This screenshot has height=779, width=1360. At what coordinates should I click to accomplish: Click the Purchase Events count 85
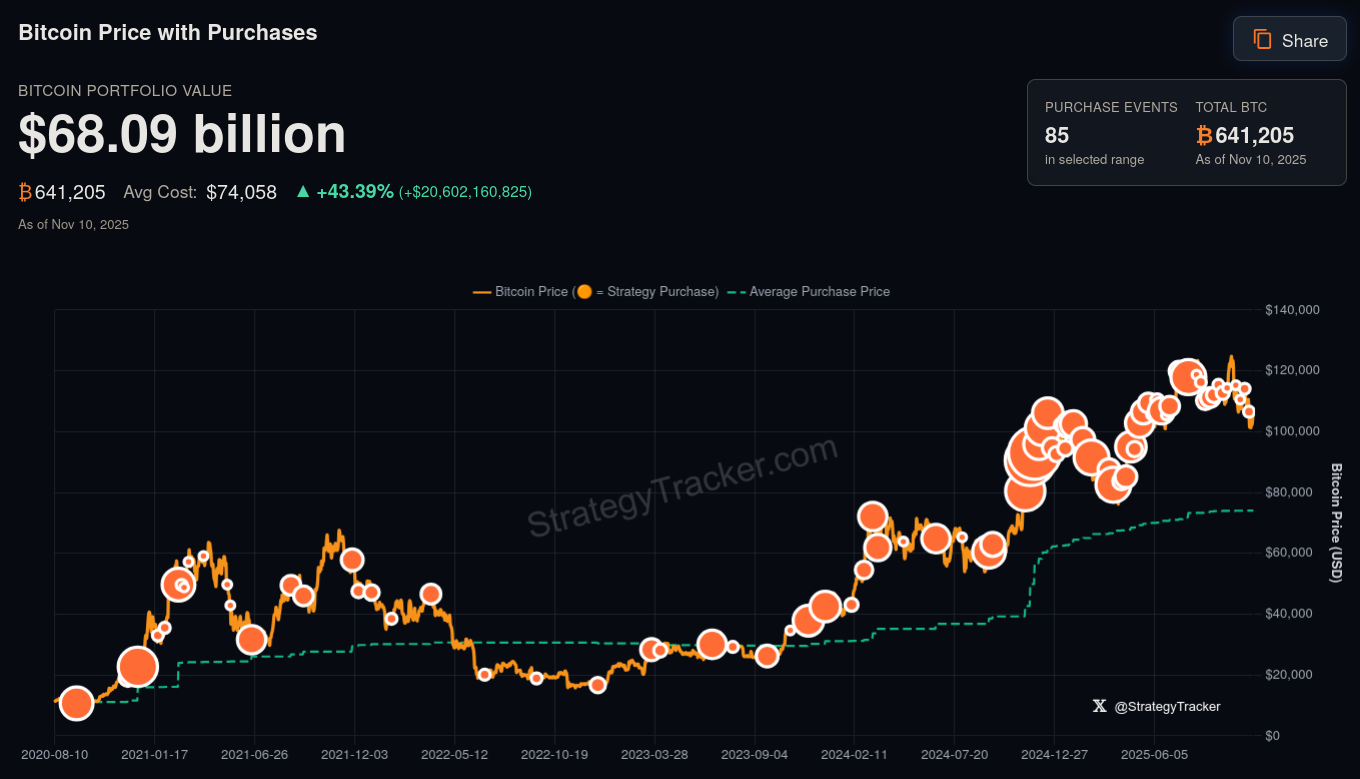coord(1057,136)
